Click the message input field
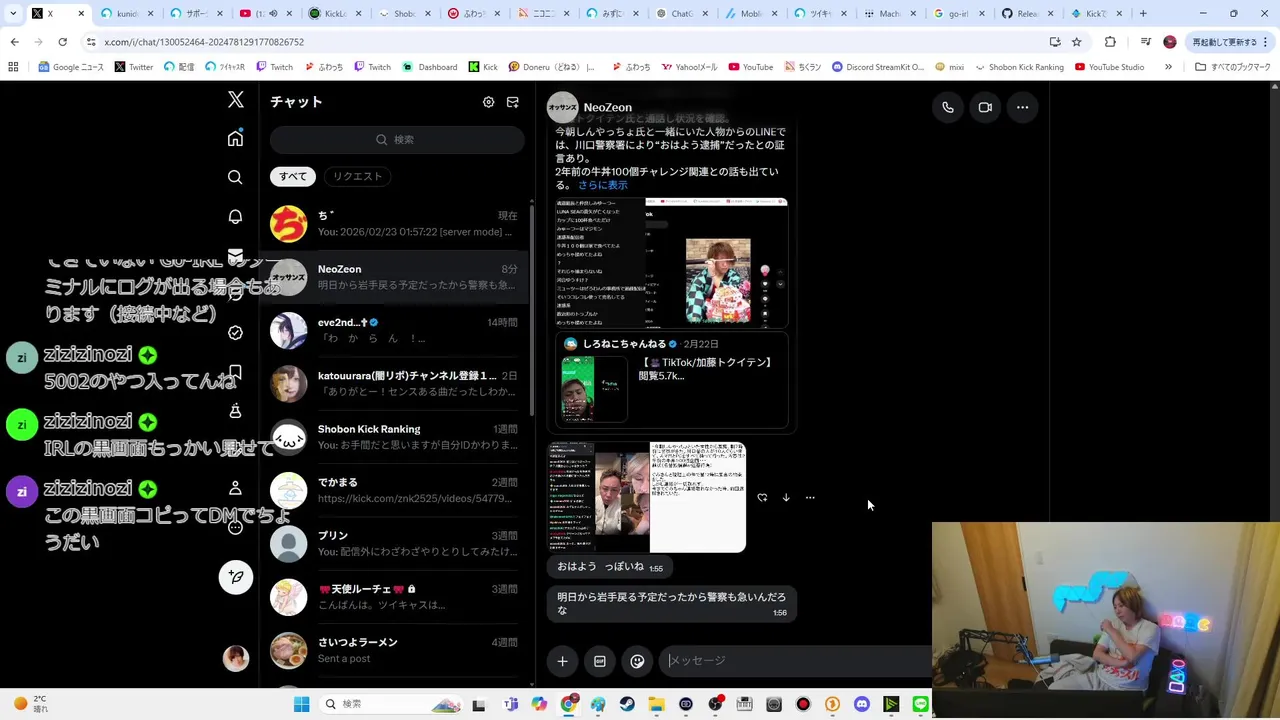 click(x=795, y=661)
